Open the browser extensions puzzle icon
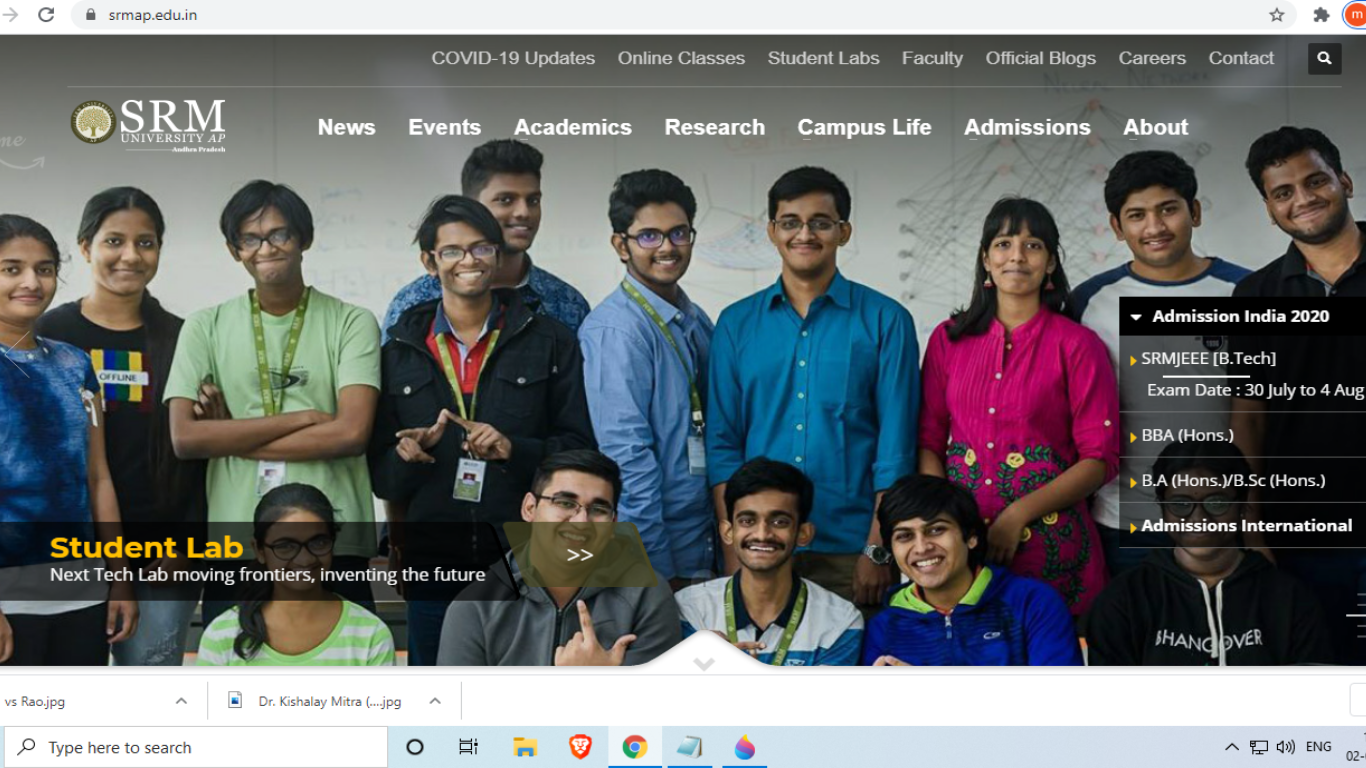The width and height of the screenshot is (1366, 768). click(x=1320, y=15)
